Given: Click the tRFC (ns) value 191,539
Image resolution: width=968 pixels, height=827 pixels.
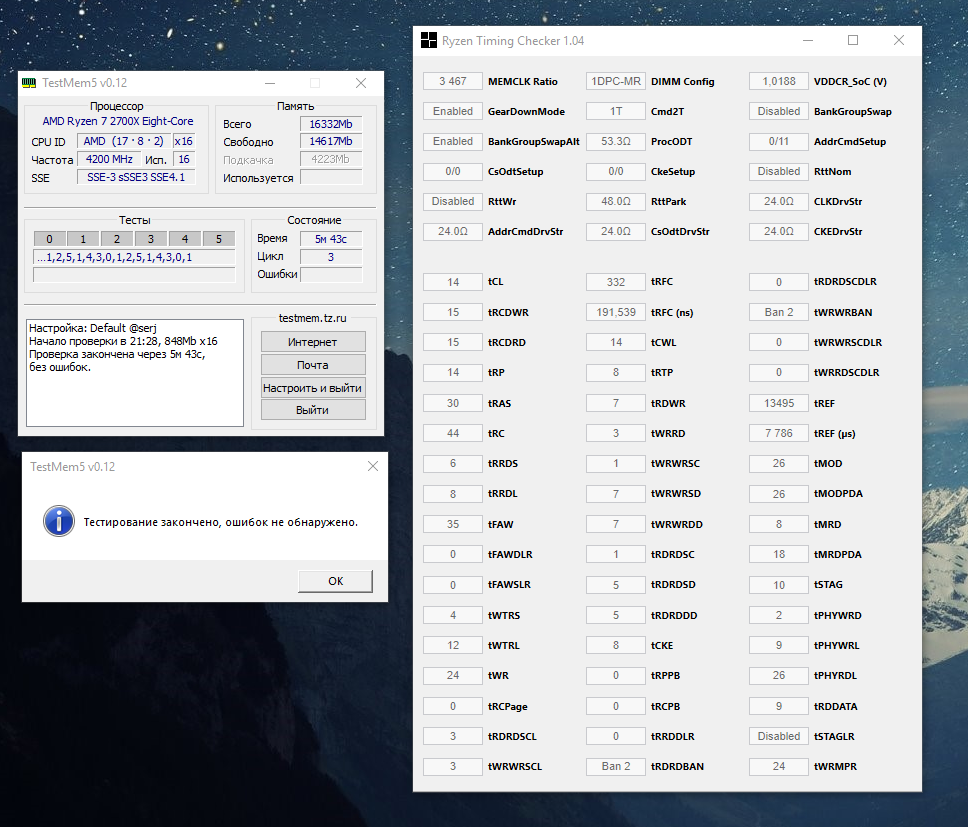Looking at the screenshot, I should coord(615,312).
